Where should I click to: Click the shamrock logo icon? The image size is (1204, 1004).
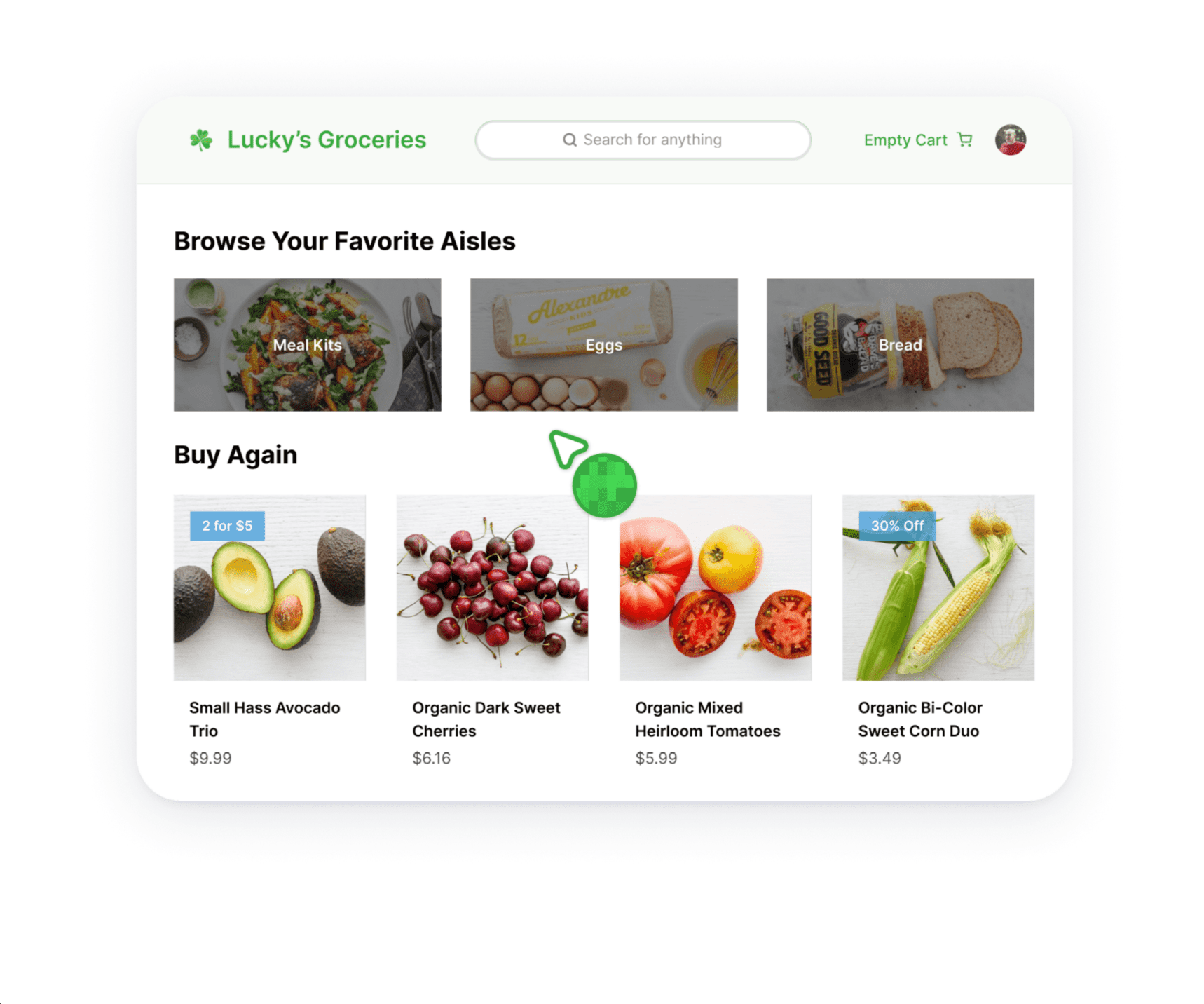(x=201, y=140)
